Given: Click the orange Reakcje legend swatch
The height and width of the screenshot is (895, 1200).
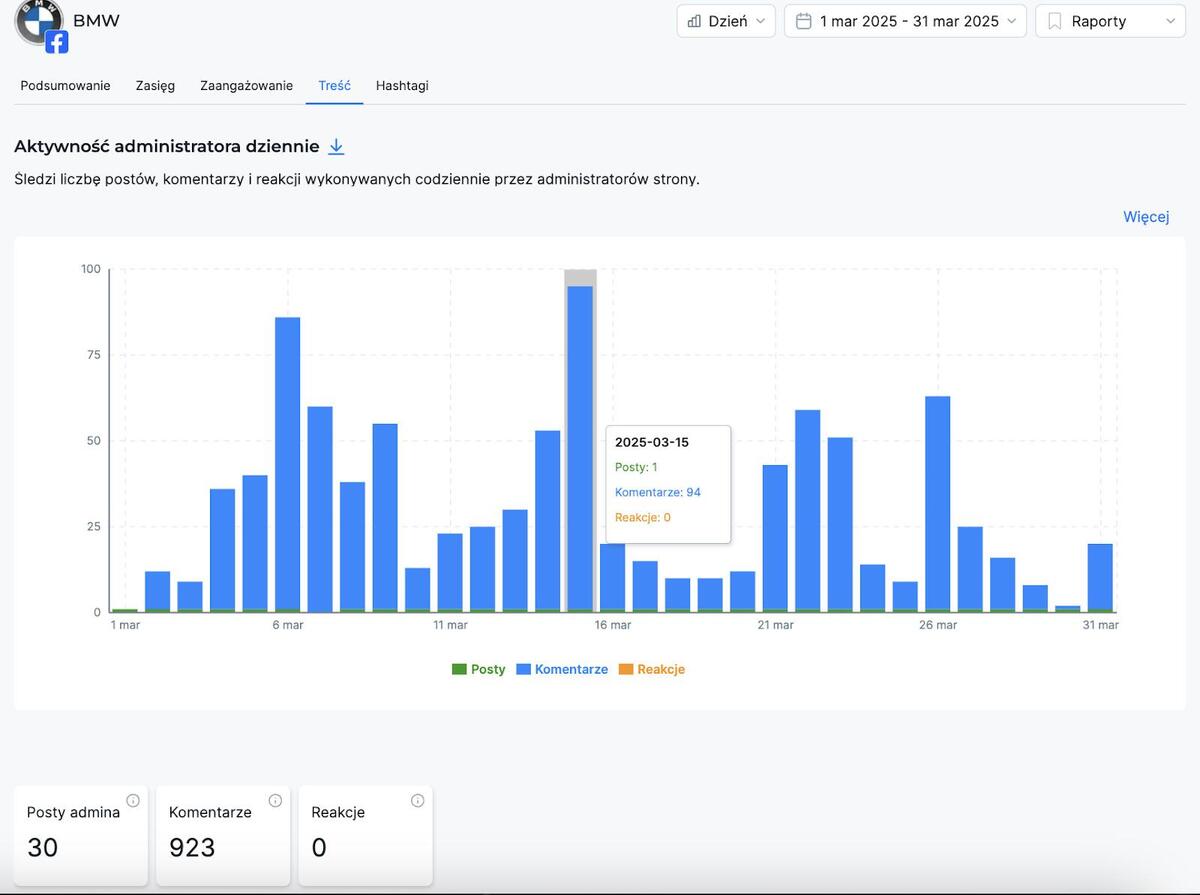Looking at the screenshot, I should tap(626, 669).
